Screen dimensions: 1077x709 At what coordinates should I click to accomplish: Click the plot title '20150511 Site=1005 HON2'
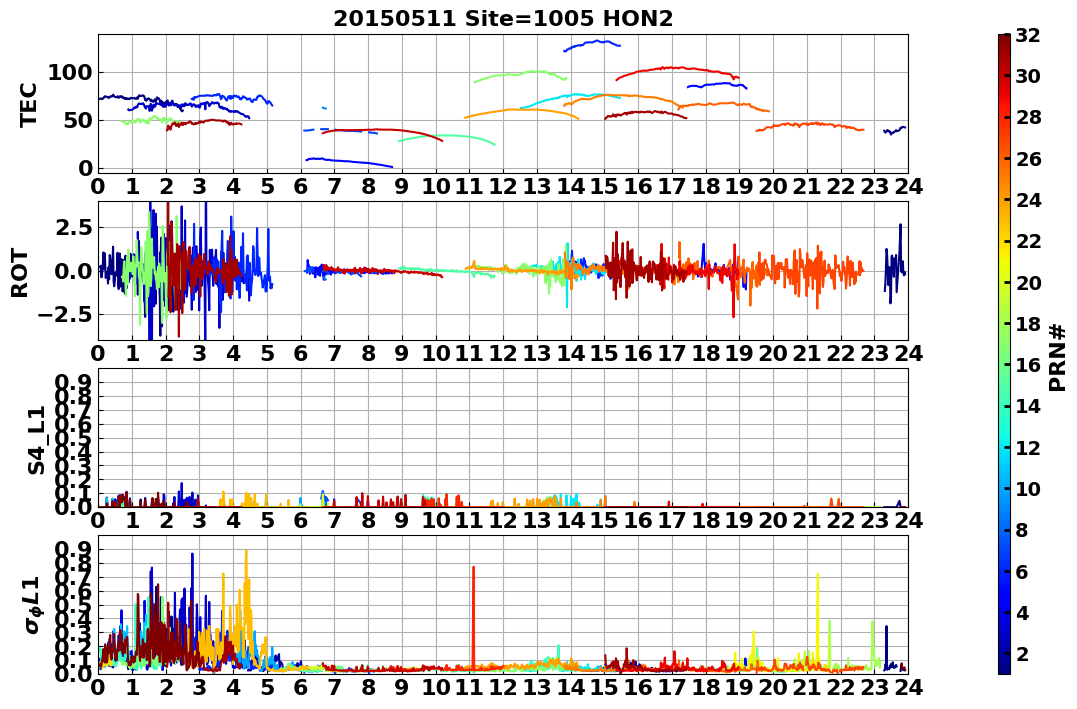(x=503, y=19)
